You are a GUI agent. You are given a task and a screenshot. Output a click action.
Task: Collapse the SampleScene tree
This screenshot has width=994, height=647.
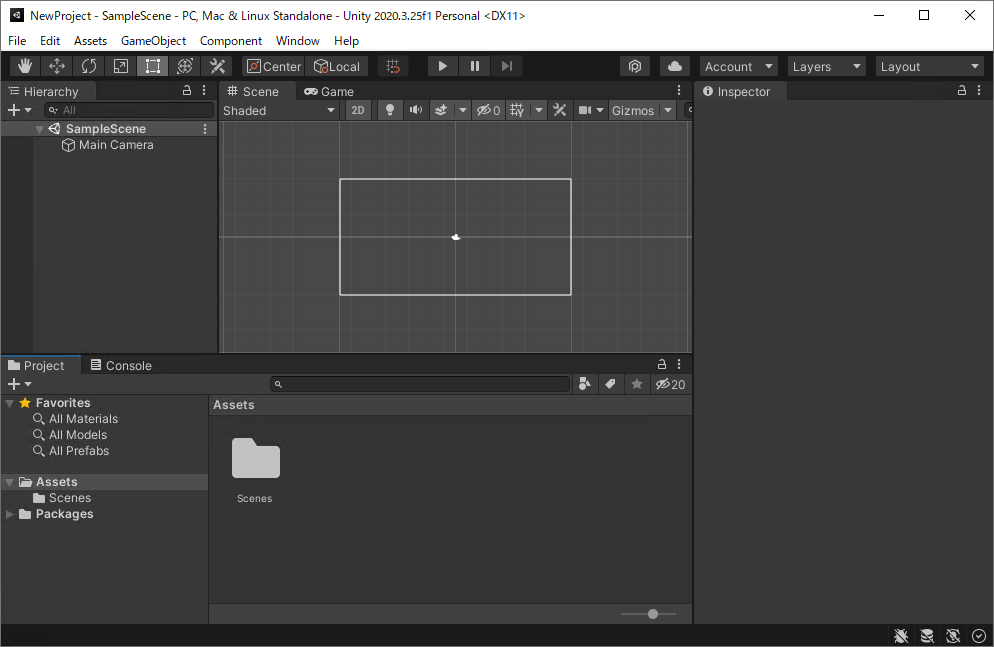coord(39,129)
